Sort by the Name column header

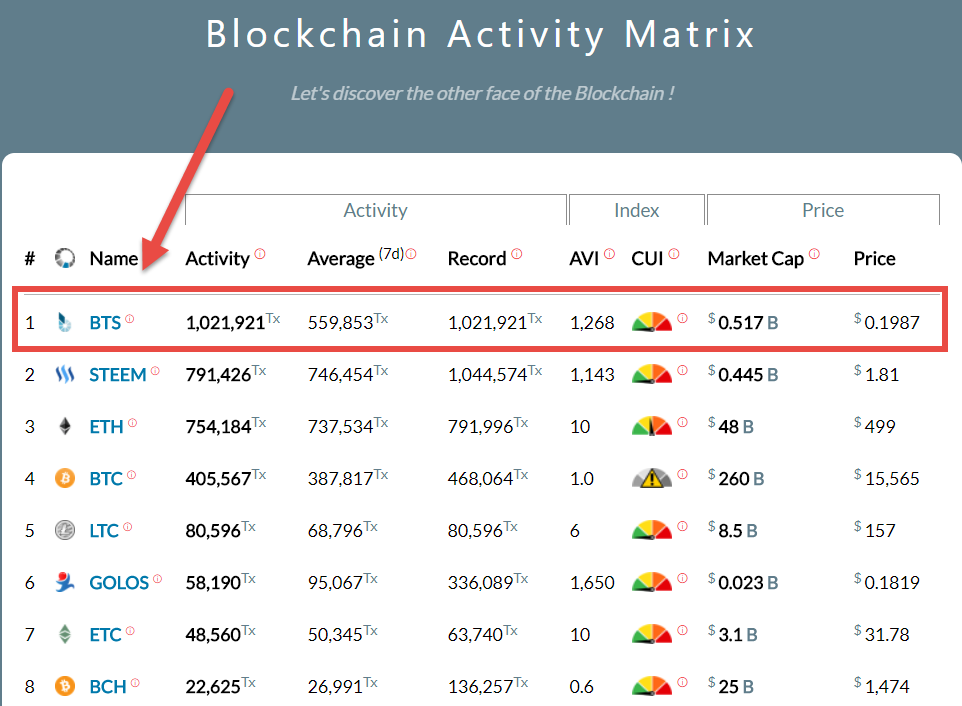pyautogui.click(x=114, y=258)
